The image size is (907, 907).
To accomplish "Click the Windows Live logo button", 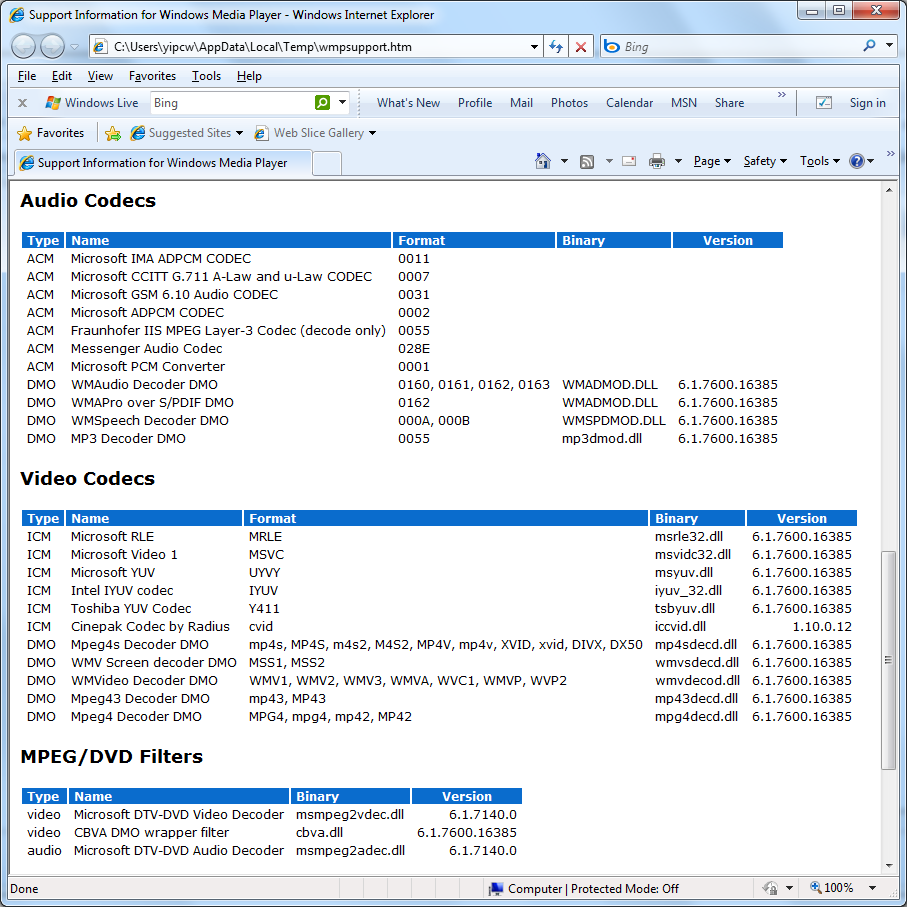I will (92, 103).
